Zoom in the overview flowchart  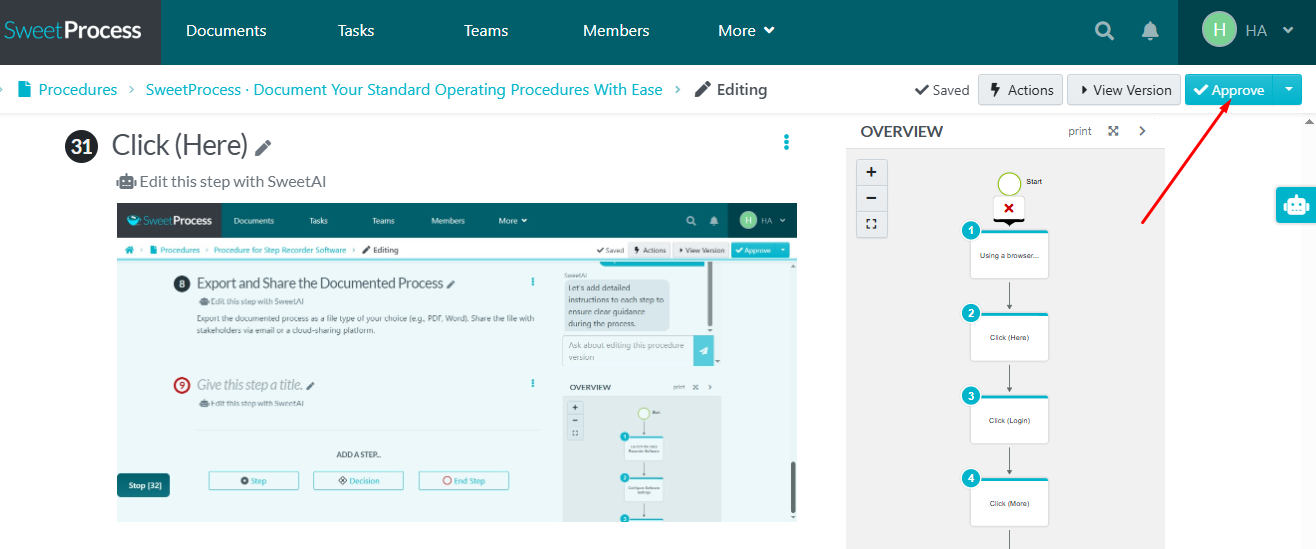871,172
